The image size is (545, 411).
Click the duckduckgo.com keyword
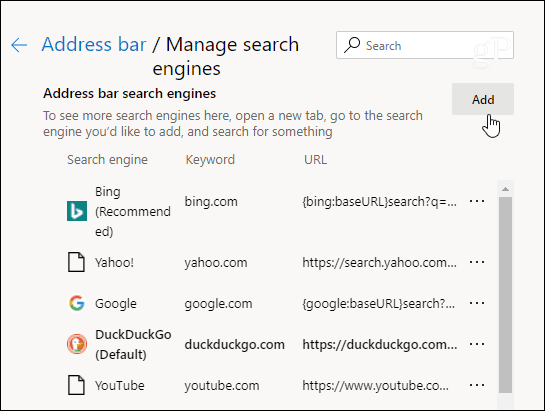click(235, 345)
